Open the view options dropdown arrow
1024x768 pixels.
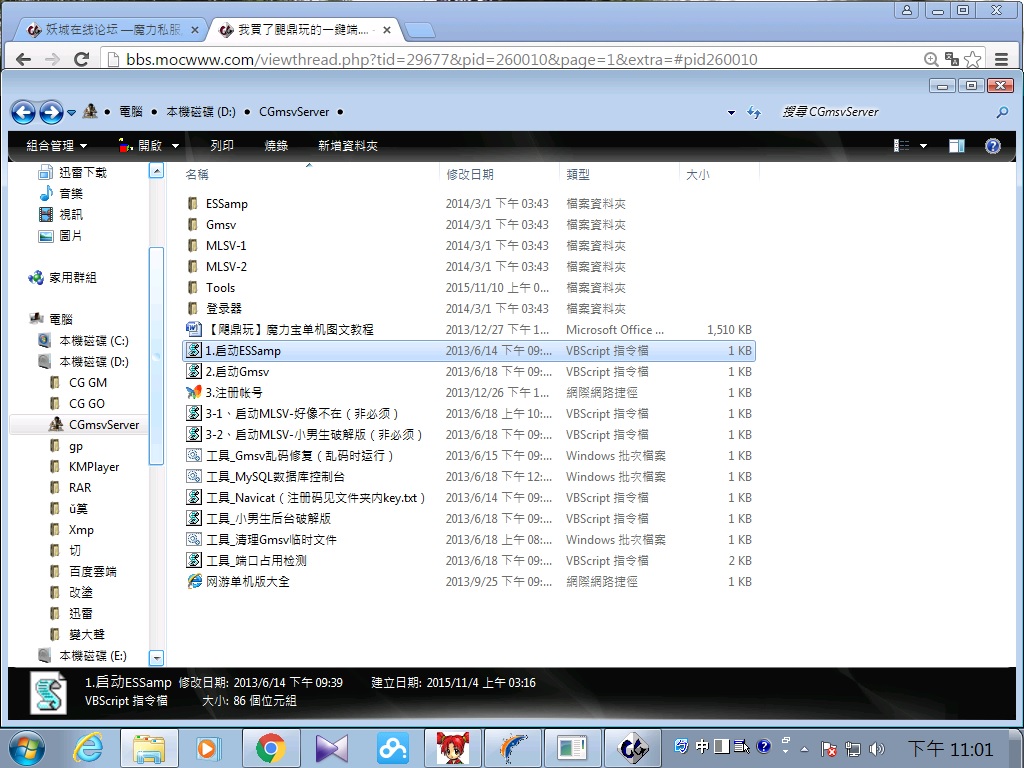[923, 146]
